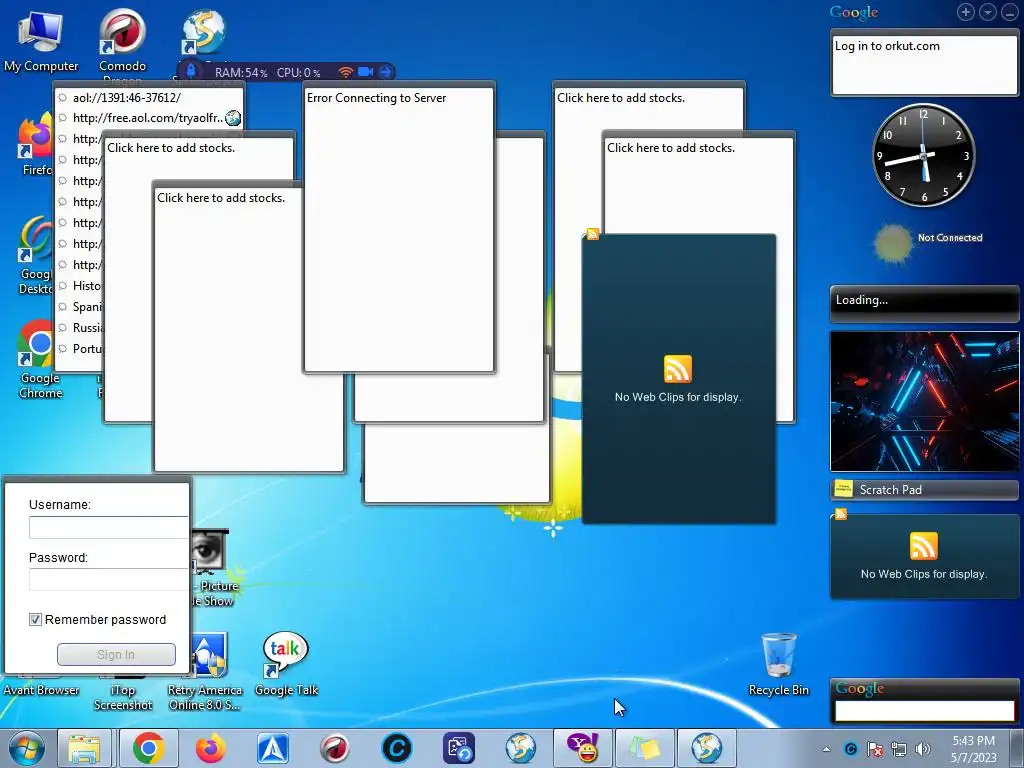Click the Loading... gadget in sidebar

924,303
